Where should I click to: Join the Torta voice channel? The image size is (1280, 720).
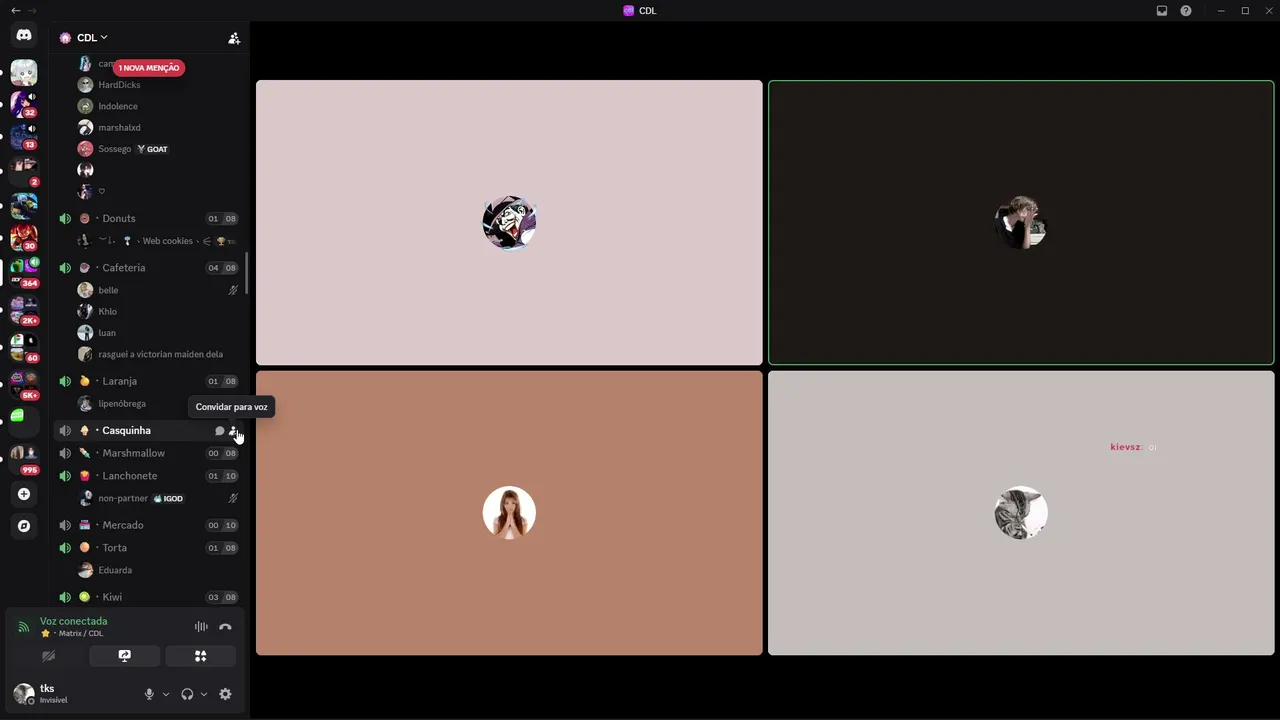click(x=147, y=548)
